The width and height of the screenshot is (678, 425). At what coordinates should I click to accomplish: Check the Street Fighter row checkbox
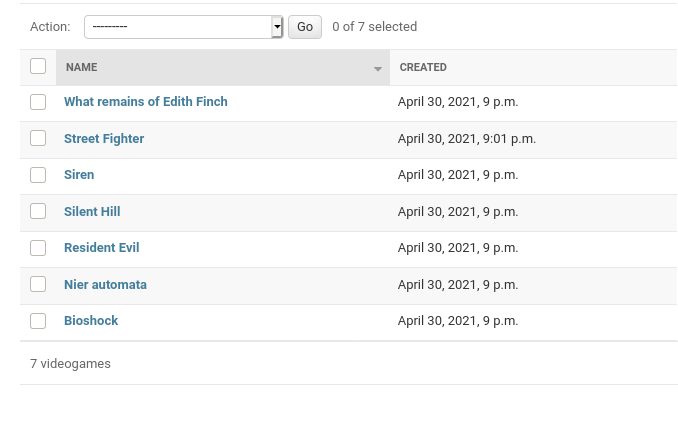tap(38, 139)
